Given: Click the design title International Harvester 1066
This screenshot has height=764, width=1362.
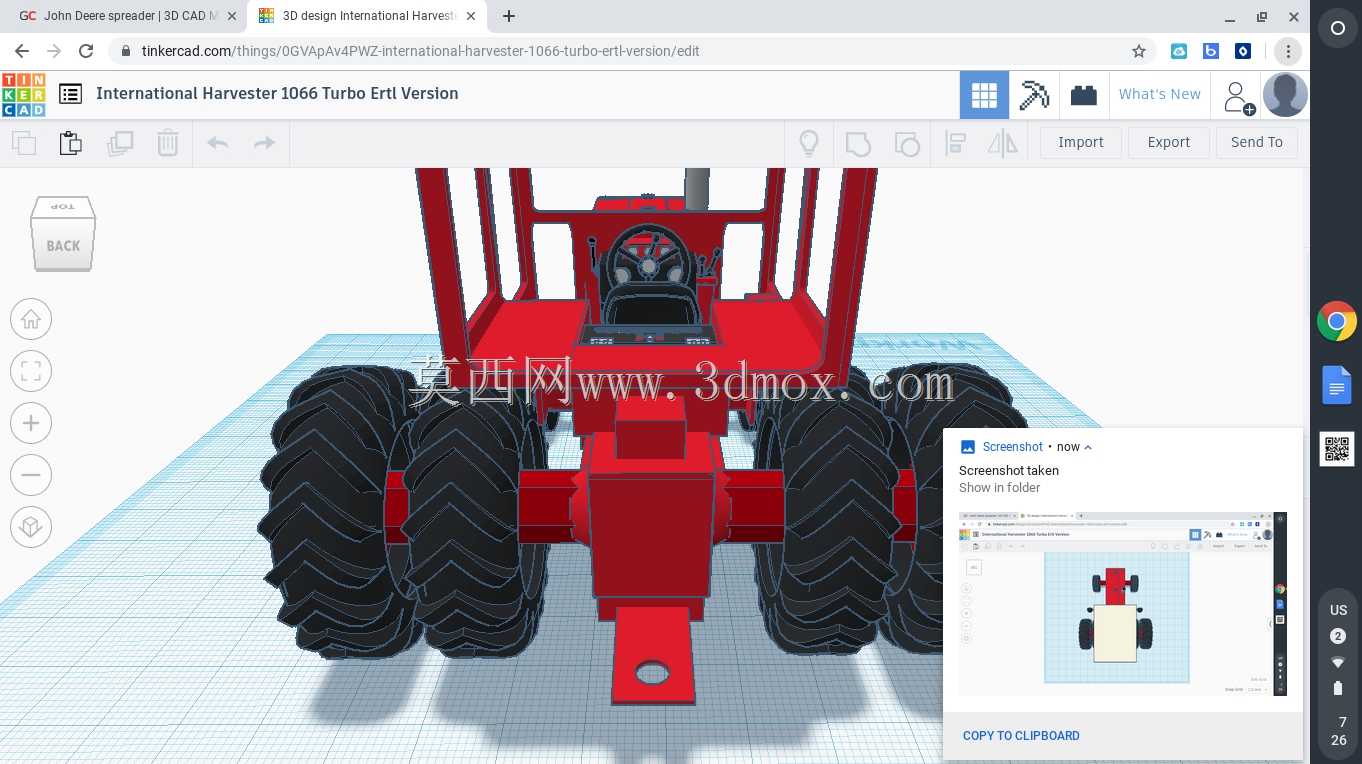Looking at the screenshot, I should [277, 93].
